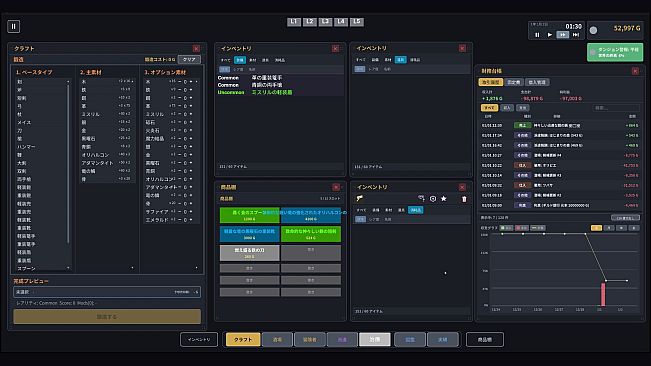Image resolution: width=651 pixels, height=366 pixels.
Task: Click the skip-to-end playback icon by the clock
Action: click(x=576, y=35)
